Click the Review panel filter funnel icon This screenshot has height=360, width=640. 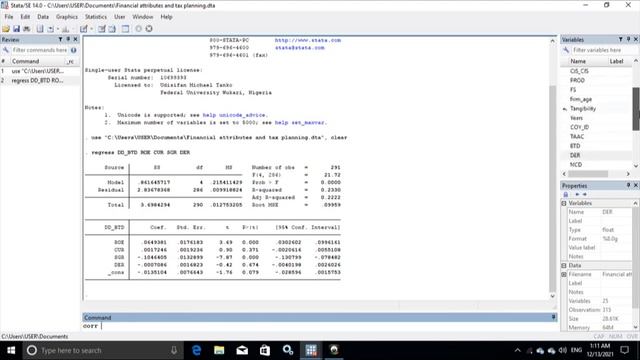[60, 39]
